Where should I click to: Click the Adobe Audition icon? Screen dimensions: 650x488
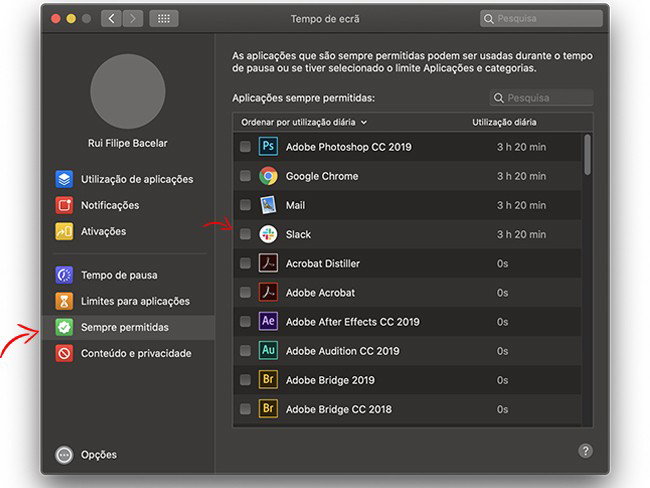point(268,351)
